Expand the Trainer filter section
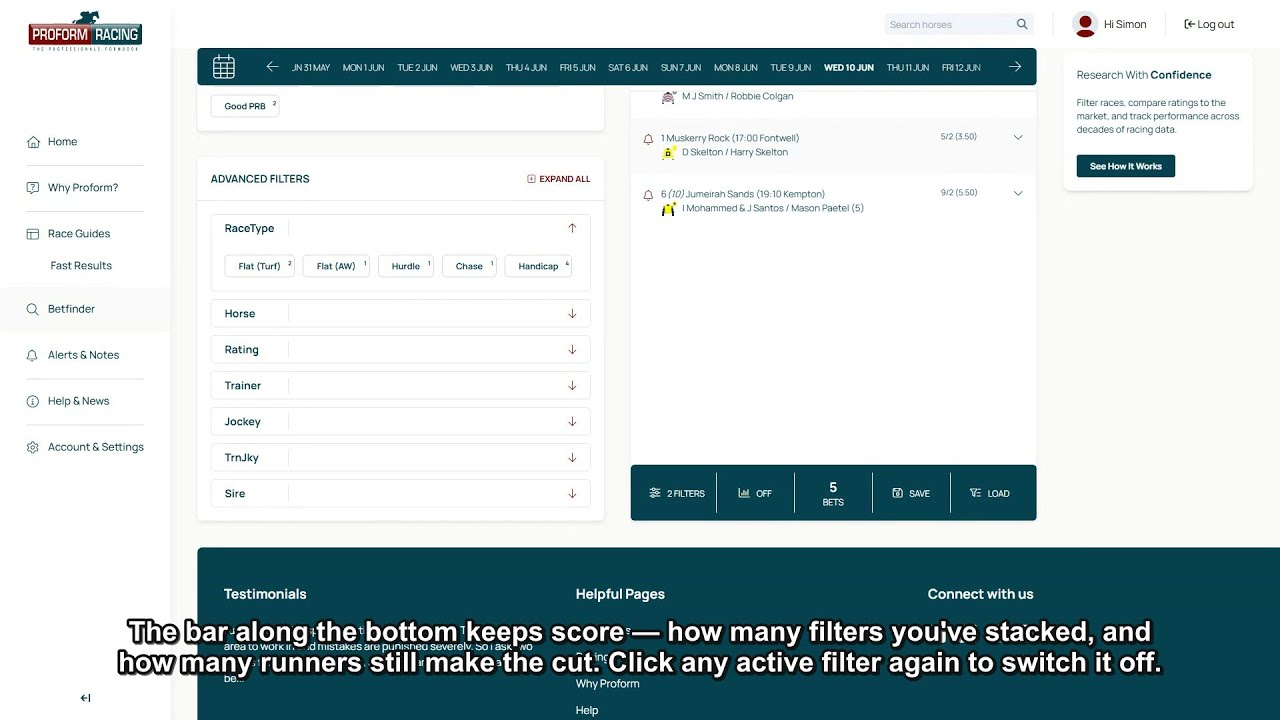This screenshot has width=1280, height=720. [572, 386]
